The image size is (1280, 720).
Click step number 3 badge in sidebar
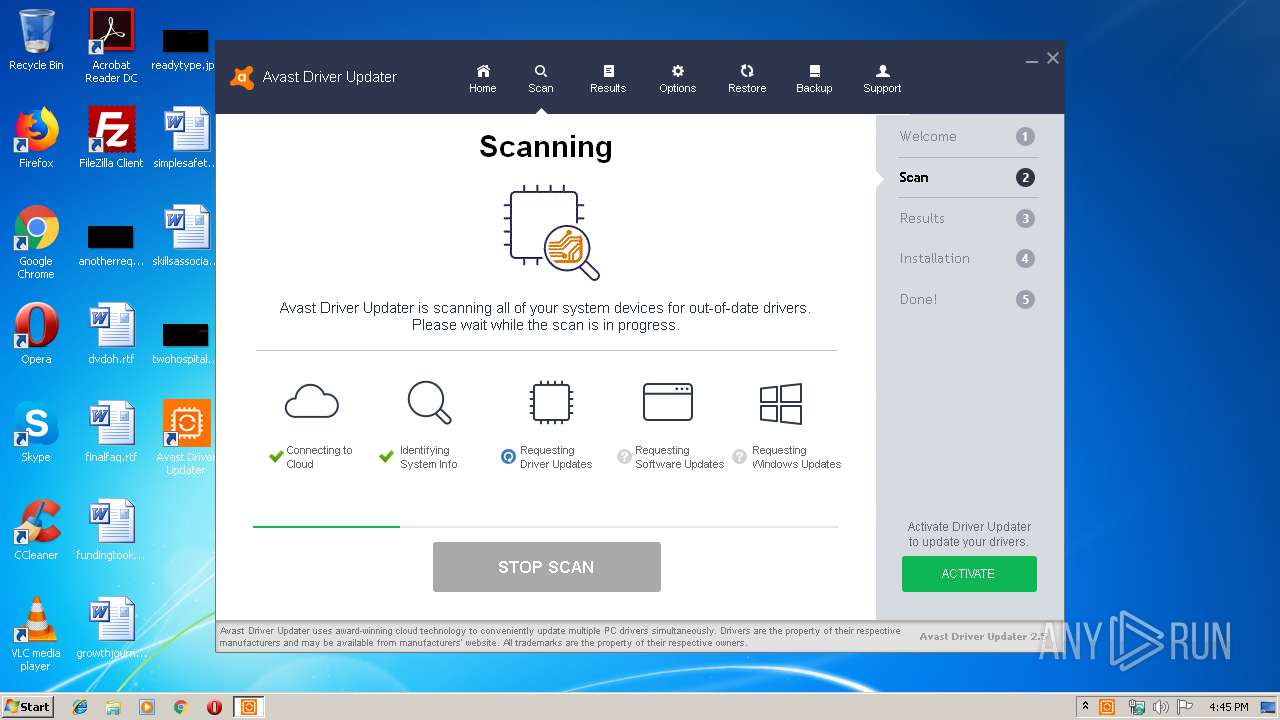[x=1025, y=219]
